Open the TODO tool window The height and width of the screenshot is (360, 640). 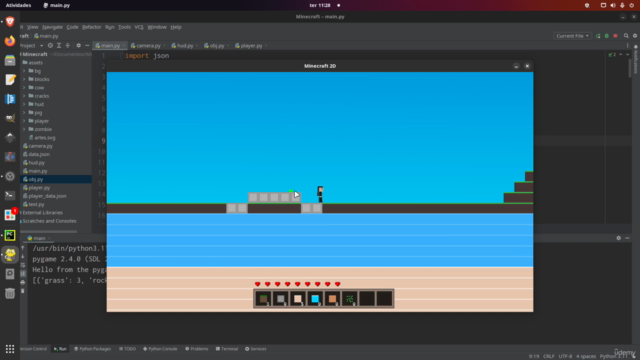coord(127,349)
